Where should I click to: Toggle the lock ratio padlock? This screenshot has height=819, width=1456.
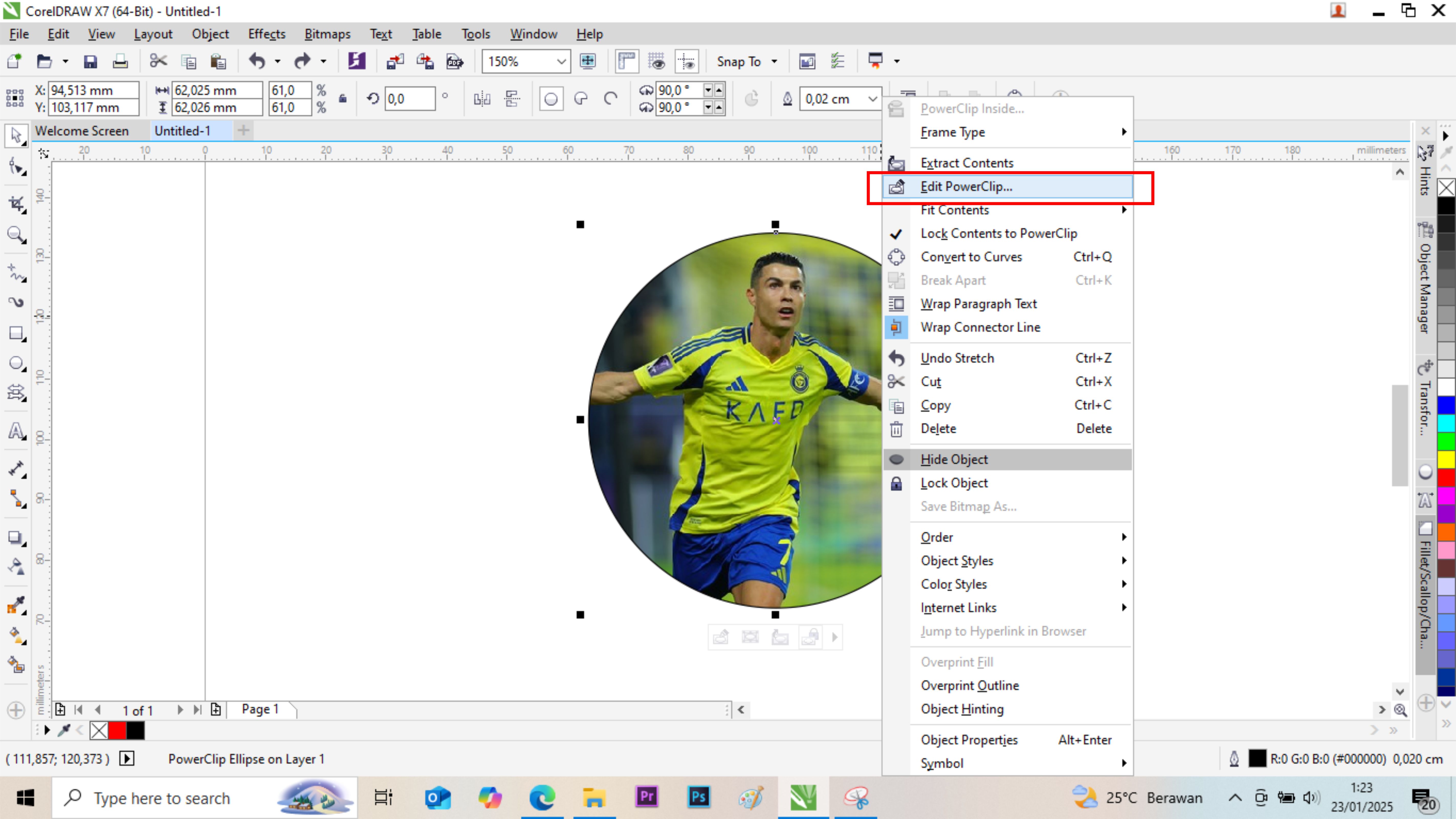point(343,99)
